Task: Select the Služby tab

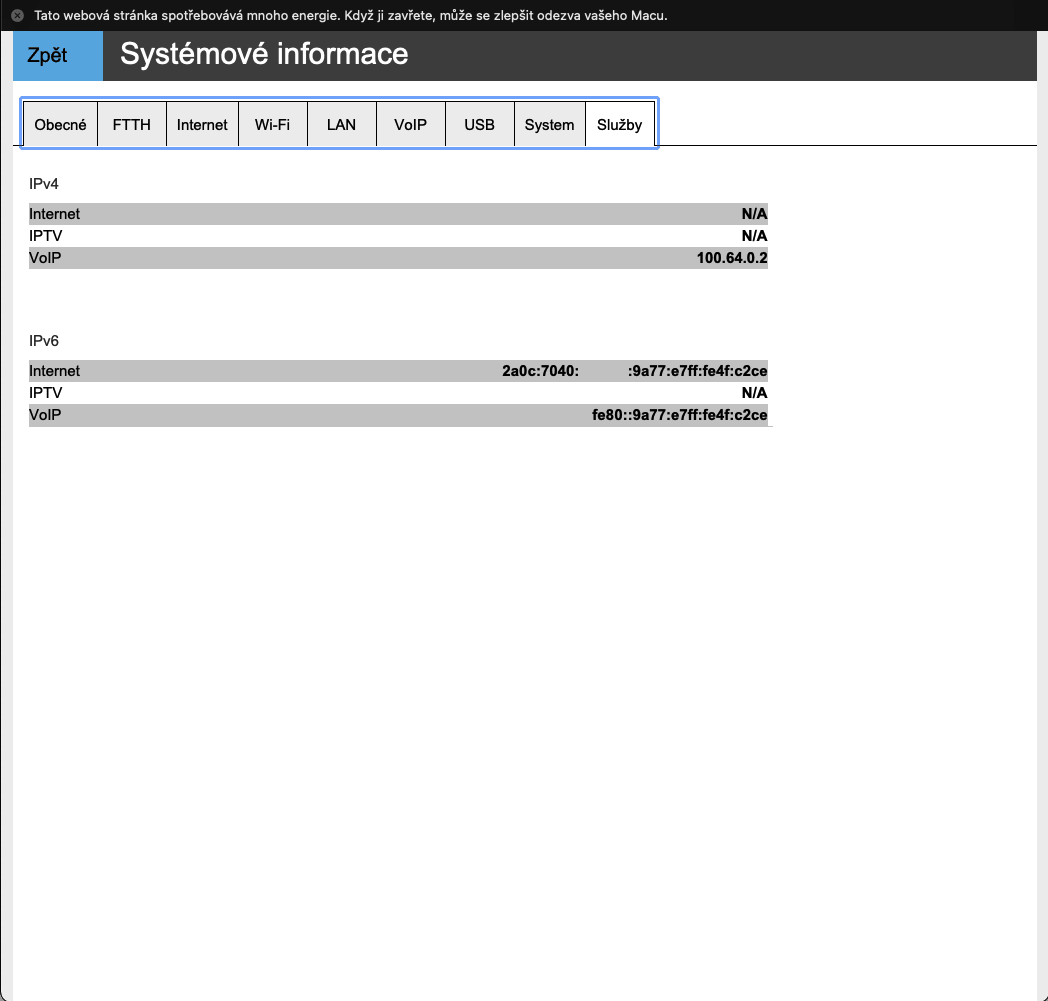Action: point(620,124)
